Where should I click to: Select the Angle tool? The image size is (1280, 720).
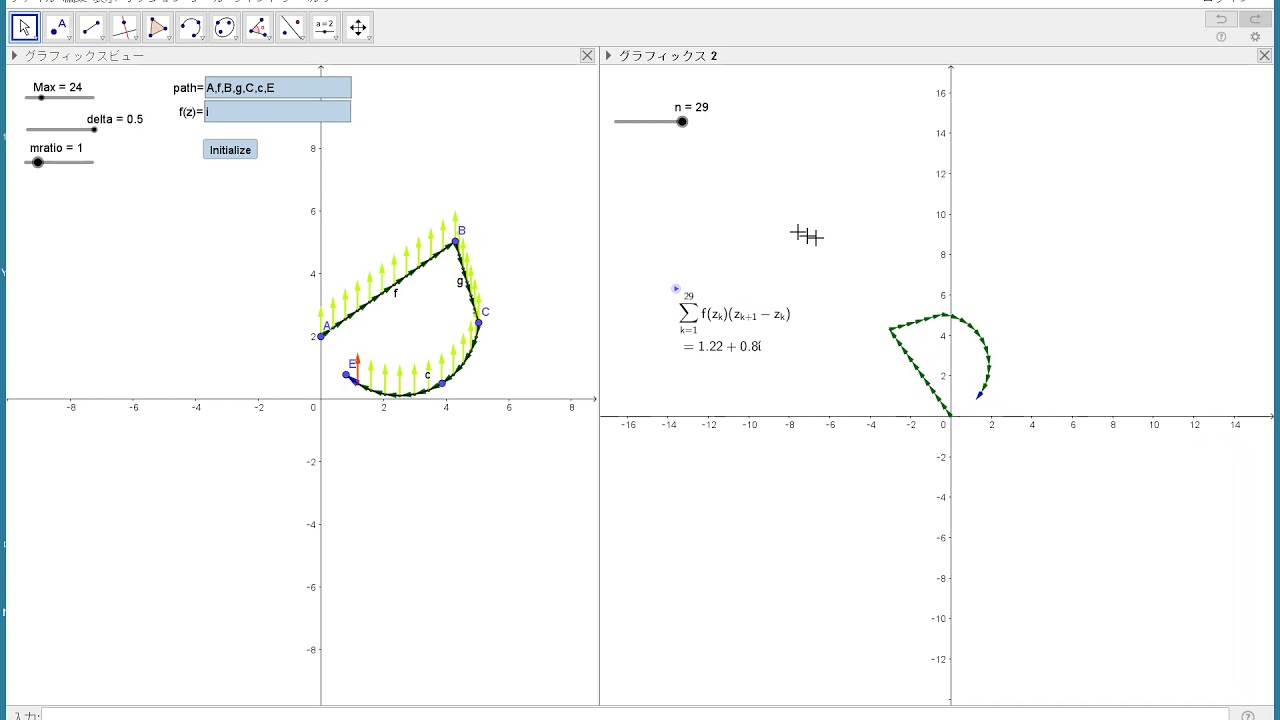click(257, 27)
